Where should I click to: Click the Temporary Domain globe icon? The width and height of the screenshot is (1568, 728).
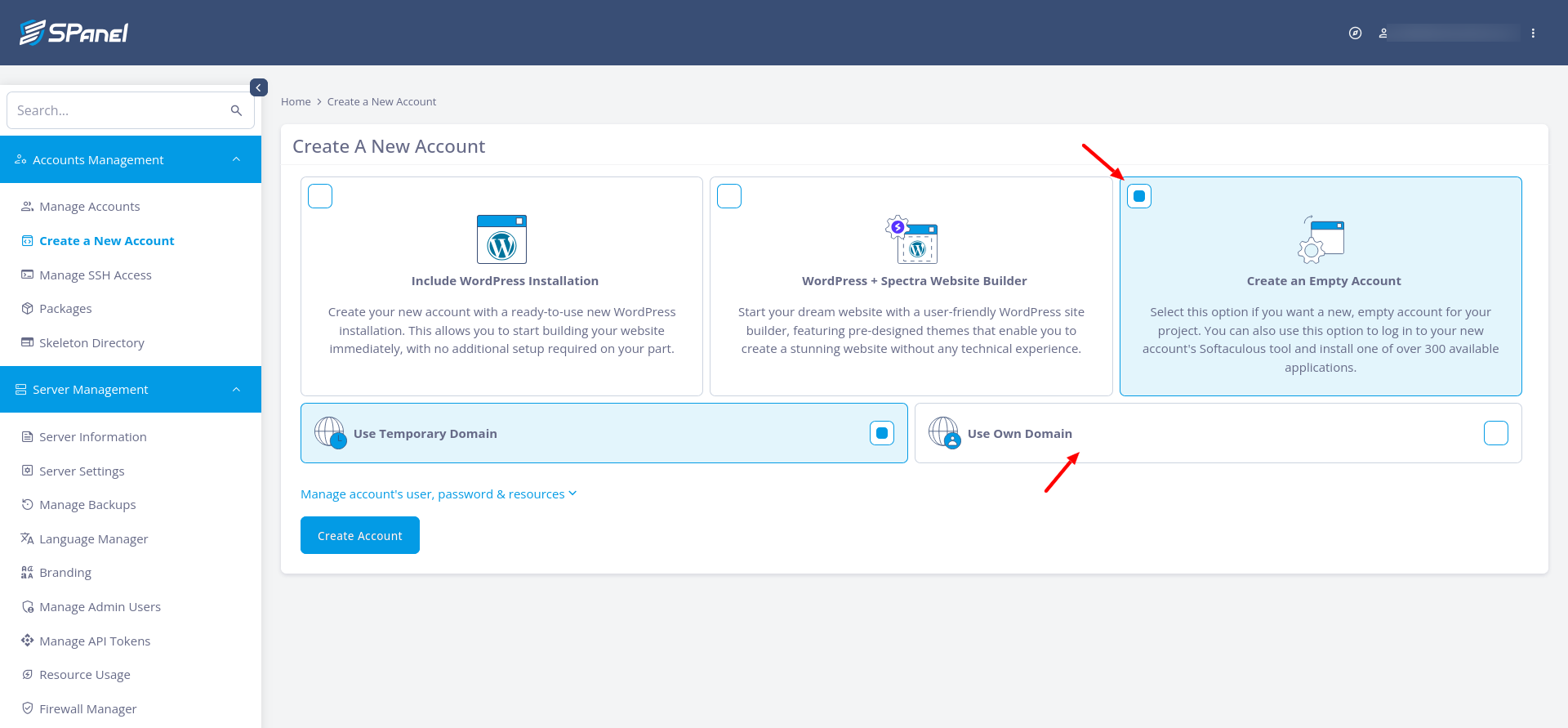[330, 431]
